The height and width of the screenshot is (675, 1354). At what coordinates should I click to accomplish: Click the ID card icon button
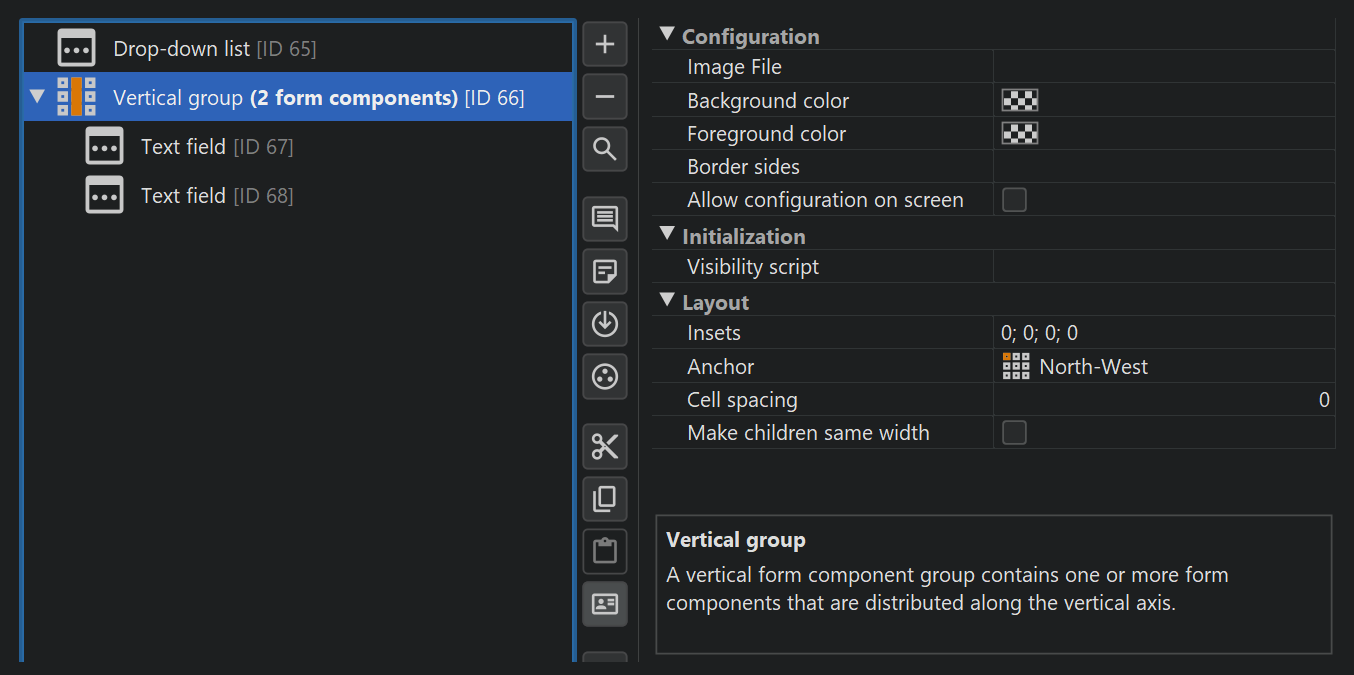point(605,604)
